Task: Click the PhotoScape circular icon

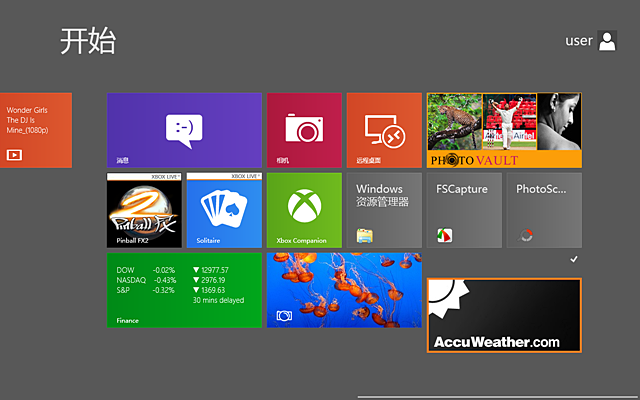Action: point(525,236)
